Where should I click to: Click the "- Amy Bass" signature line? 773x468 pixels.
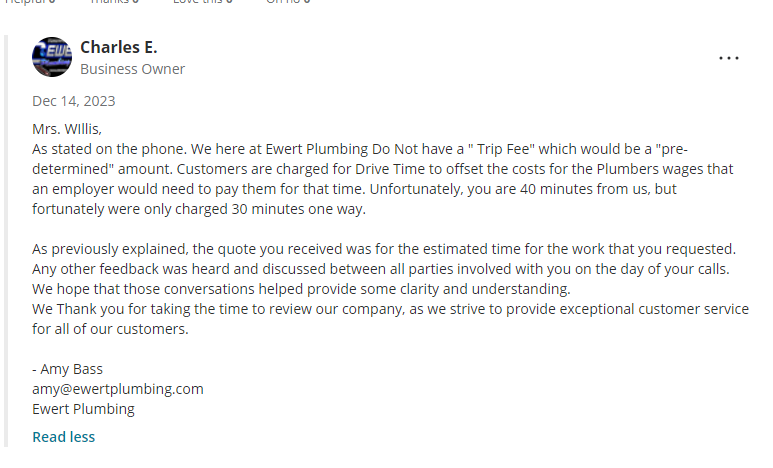[x=67, y=369]
